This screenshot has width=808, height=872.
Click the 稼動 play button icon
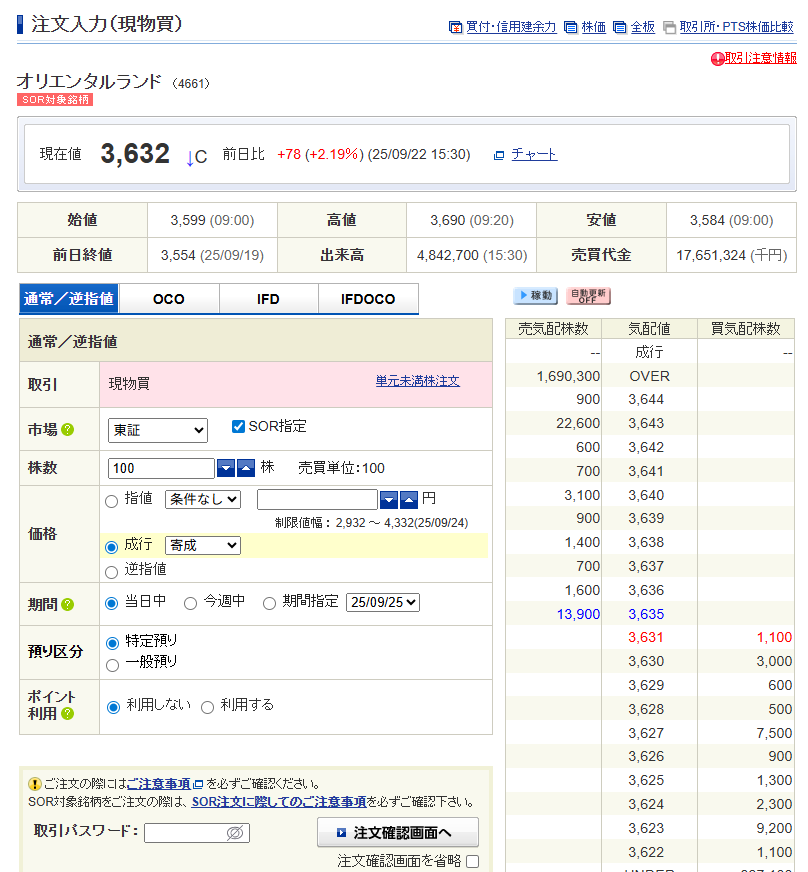coord(535,296)
